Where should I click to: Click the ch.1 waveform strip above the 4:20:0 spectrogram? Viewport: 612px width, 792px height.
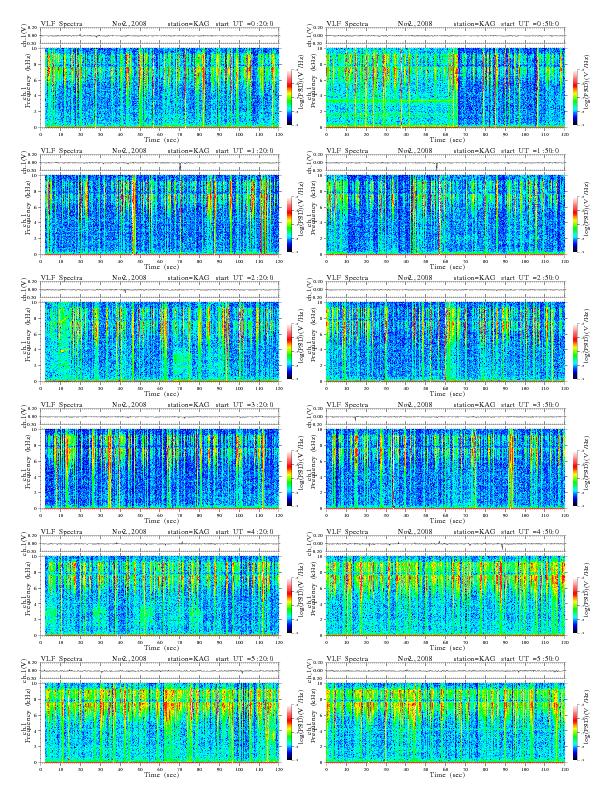160,544
